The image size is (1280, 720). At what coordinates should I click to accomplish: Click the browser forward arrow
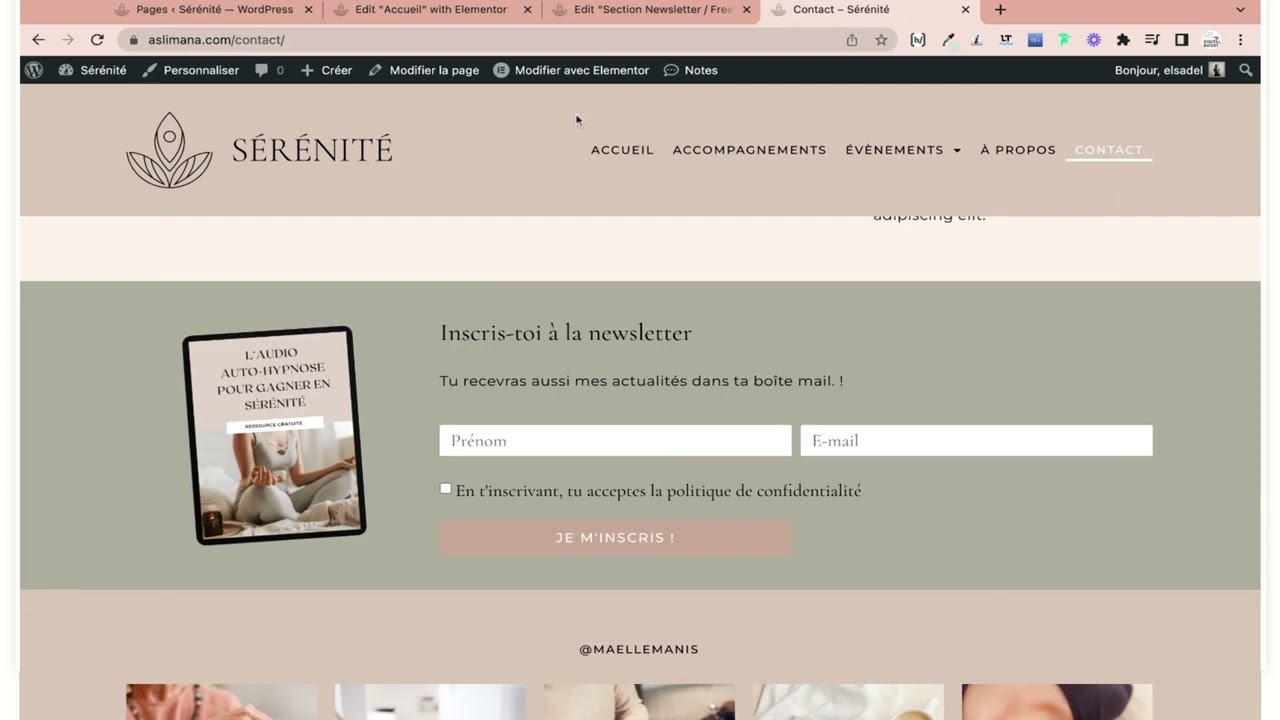67,40
